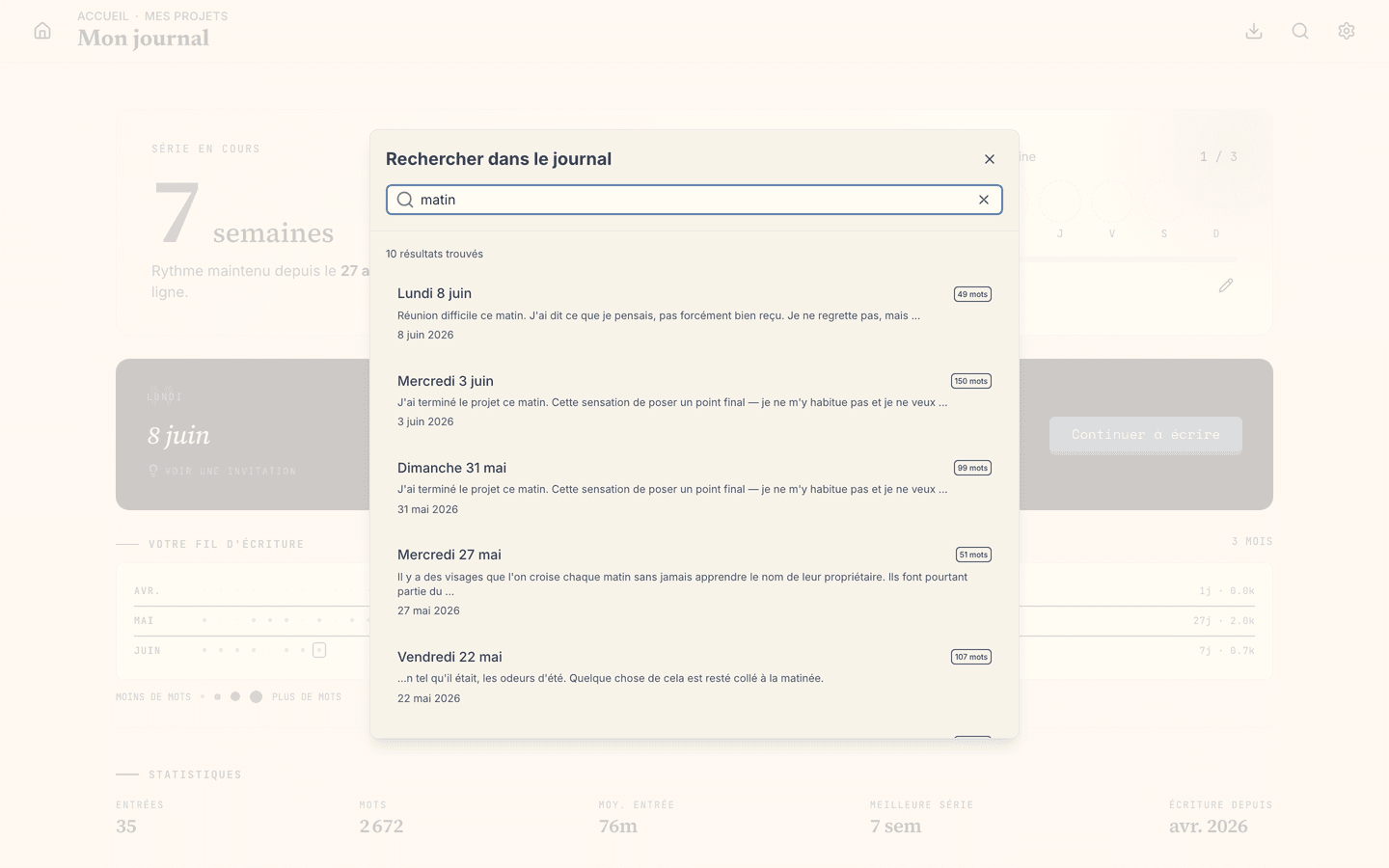Click the 'avr. 2026' statistic
The image size is (1389, 868).
(x=1209, y=827)
